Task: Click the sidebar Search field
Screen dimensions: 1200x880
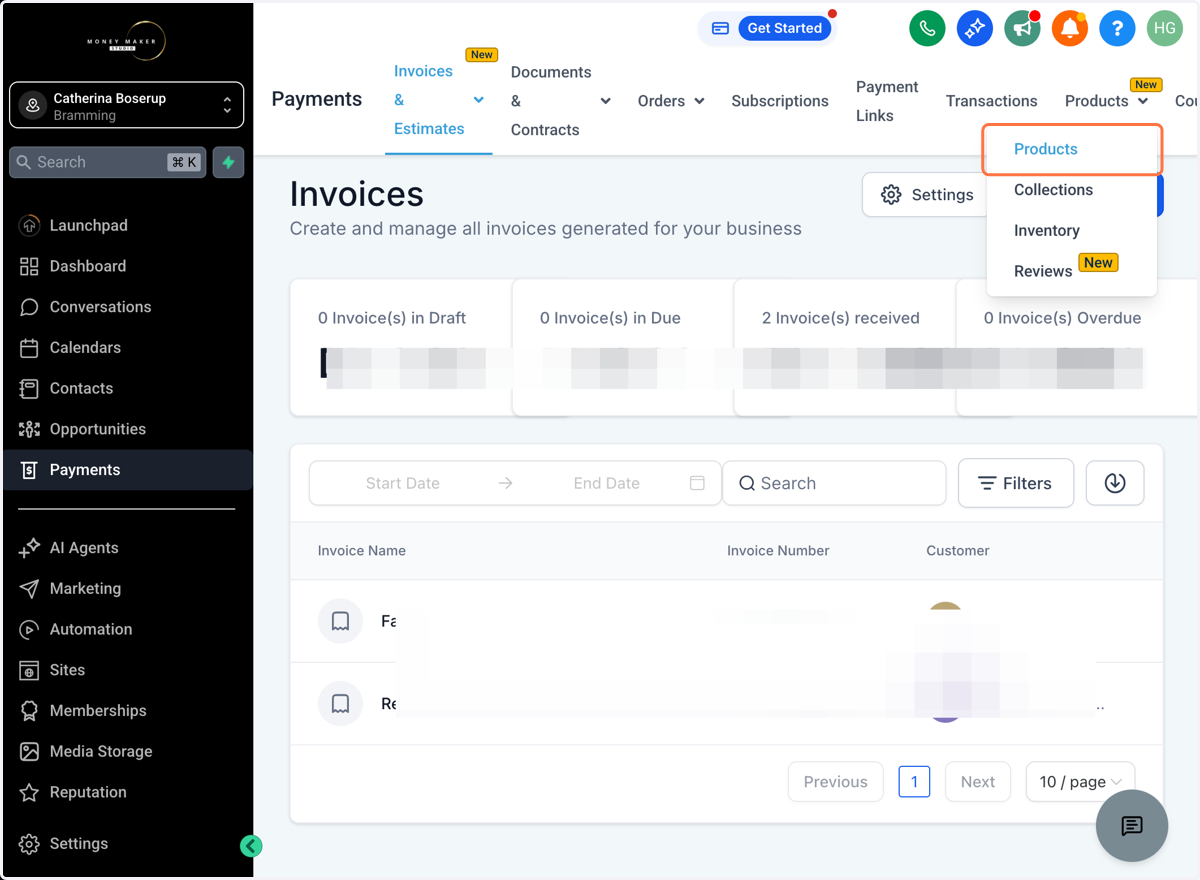Action: pos(108,162)
